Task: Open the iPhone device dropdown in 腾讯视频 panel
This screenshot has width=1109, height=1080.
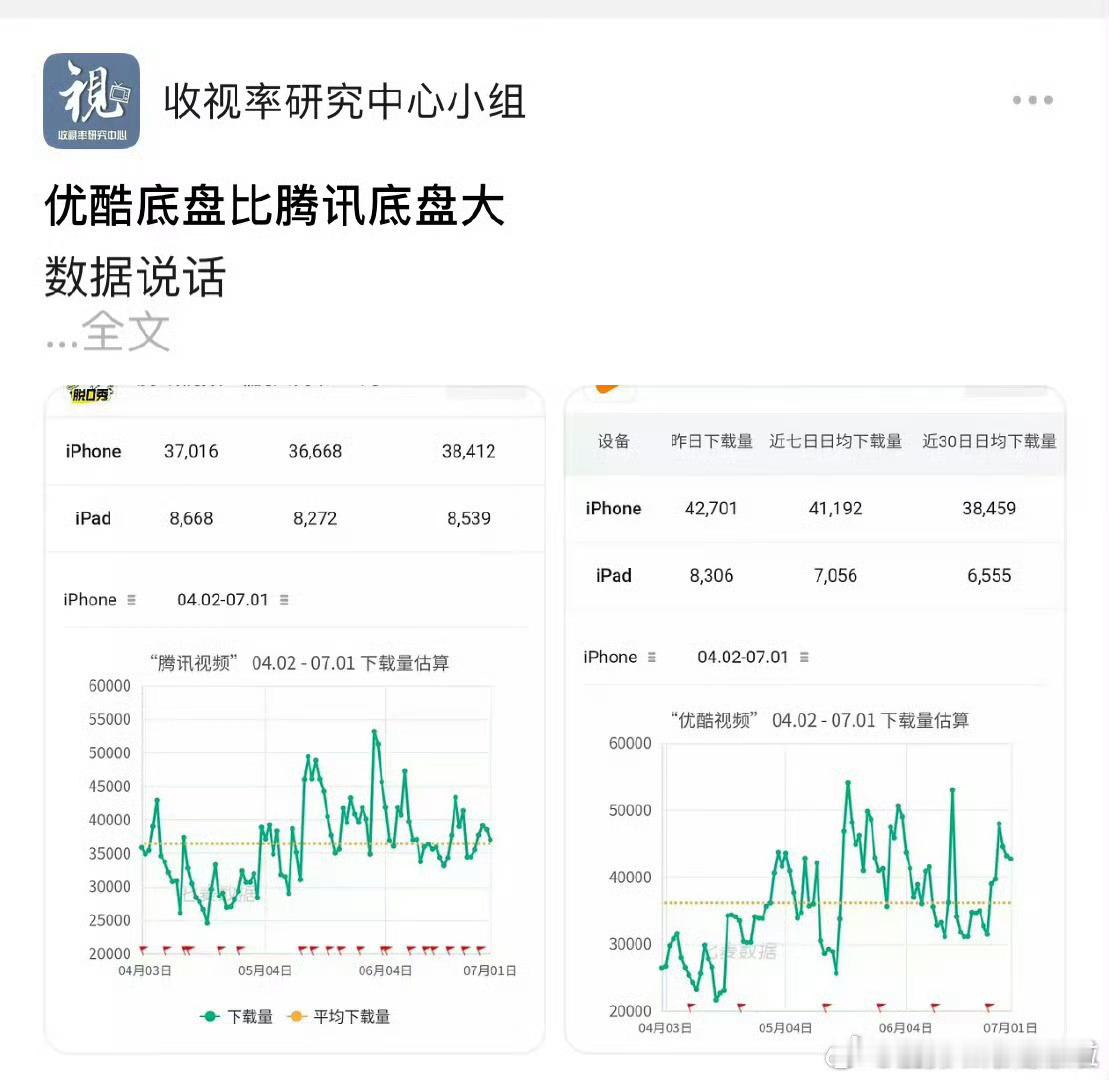Action: point(100,600)
